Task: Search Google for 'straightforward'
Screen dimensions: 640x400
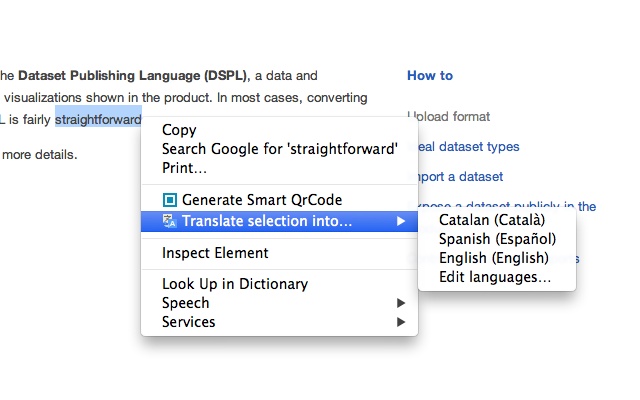Action: point(279,149)
